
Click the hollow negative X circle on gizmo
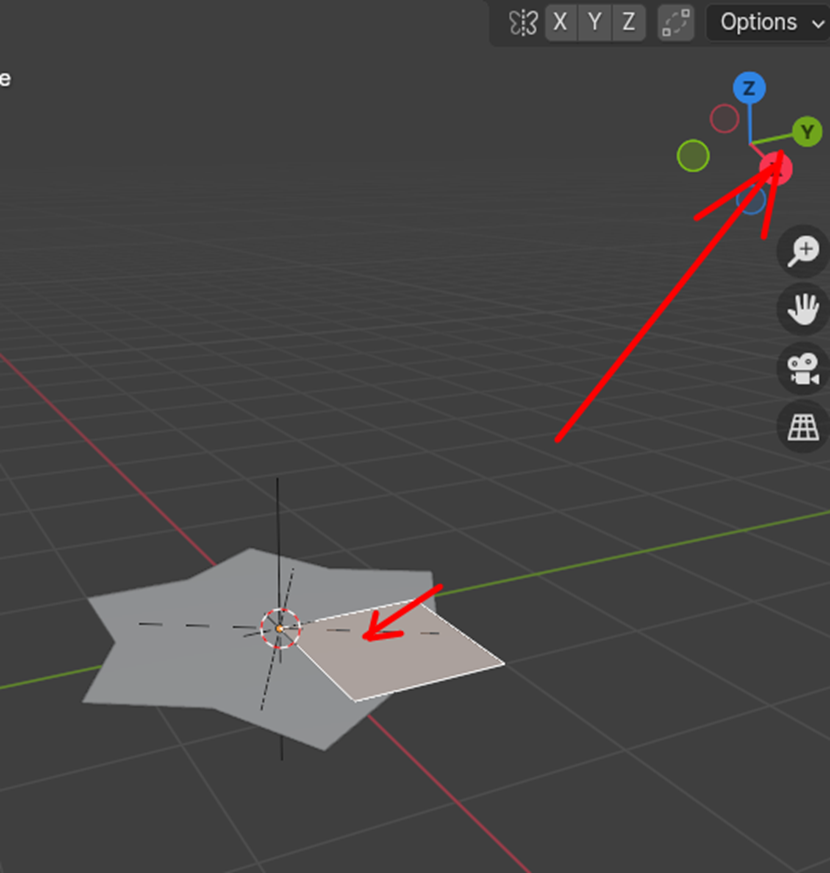point(725,118)
